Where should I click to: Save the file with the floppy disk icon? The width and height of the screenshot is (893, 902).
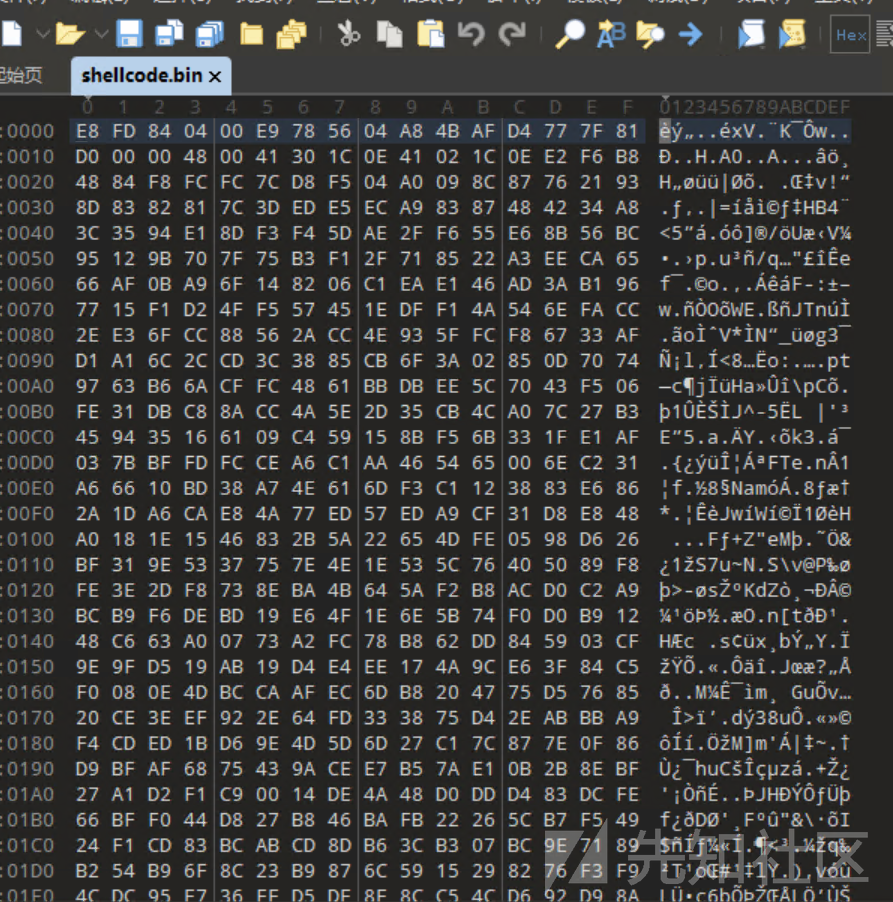tap(129, 34)
